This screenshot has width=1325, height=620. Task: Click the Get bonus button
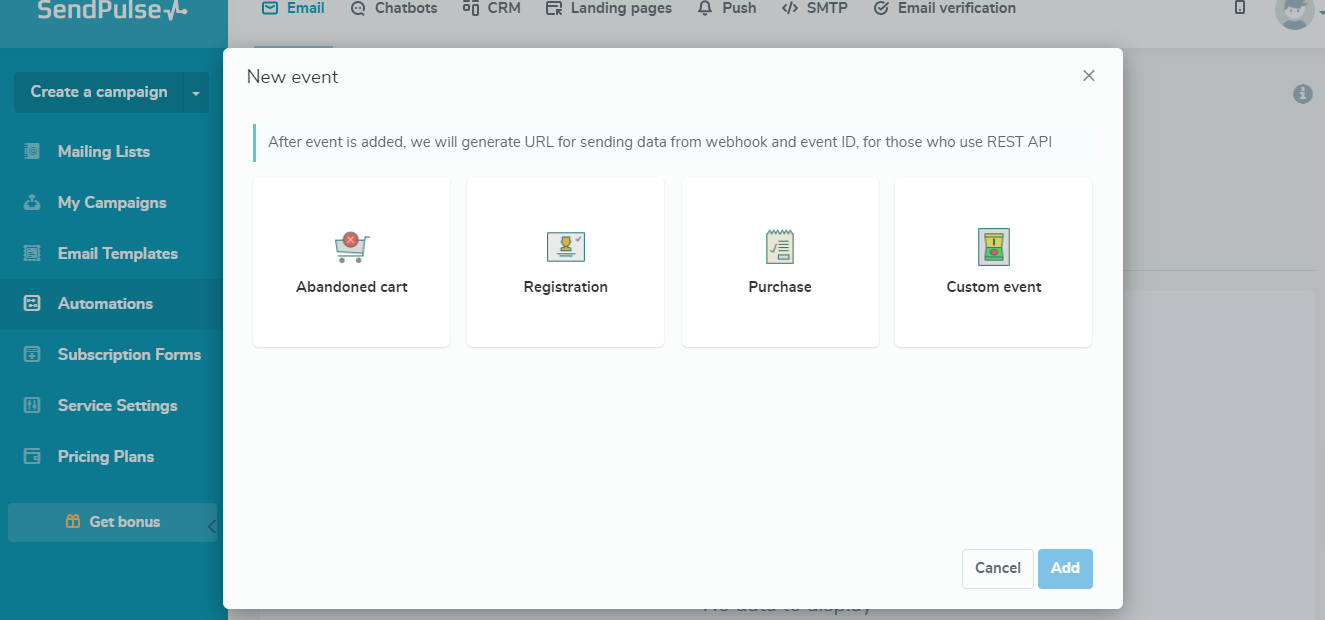pyautogui.click(x=112, y=522)
